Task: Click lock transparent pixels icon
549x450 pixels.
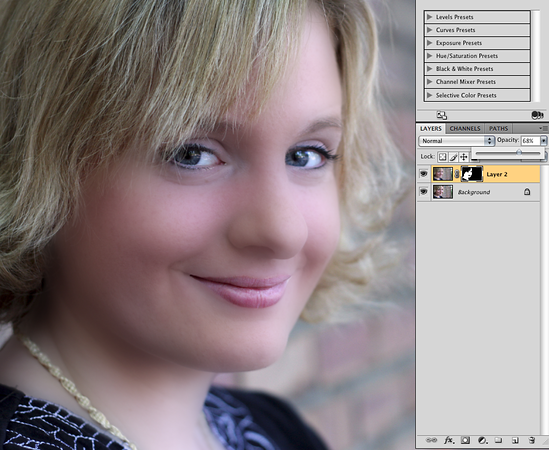Action: (x=443, y=157)
